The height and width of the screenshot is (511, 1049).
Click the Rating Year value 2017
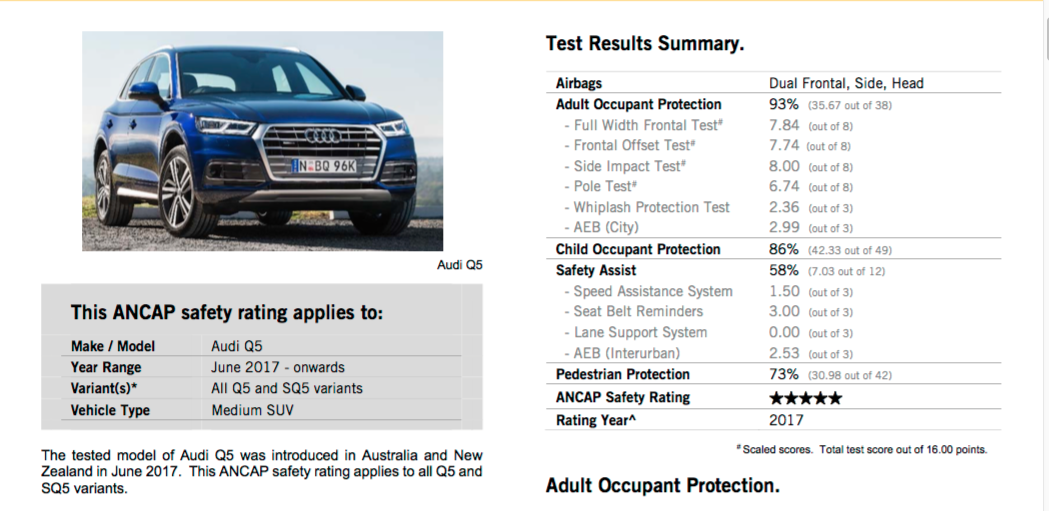coord(786,420)
